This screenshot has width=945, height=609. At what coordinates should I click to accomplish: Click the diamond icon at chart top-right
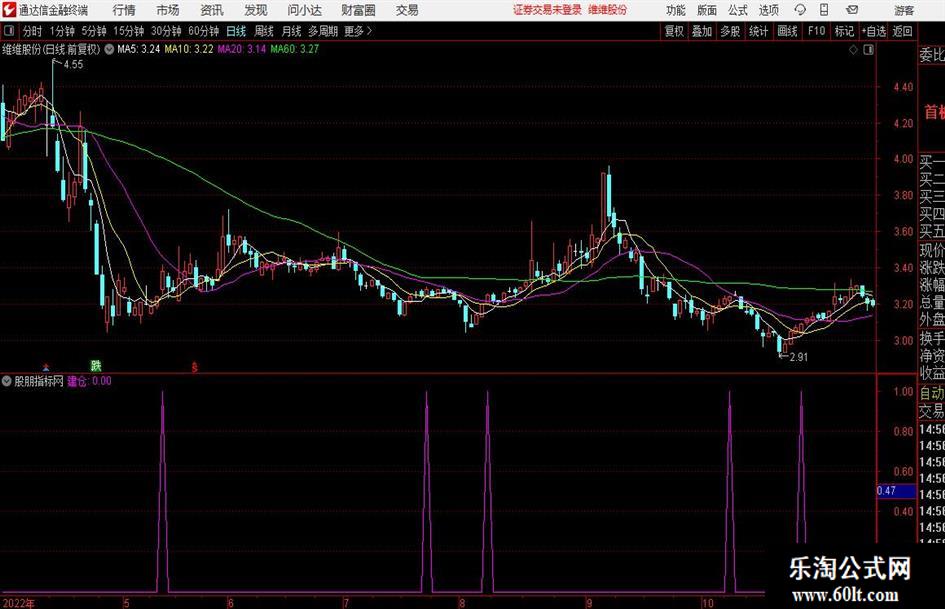853,49
